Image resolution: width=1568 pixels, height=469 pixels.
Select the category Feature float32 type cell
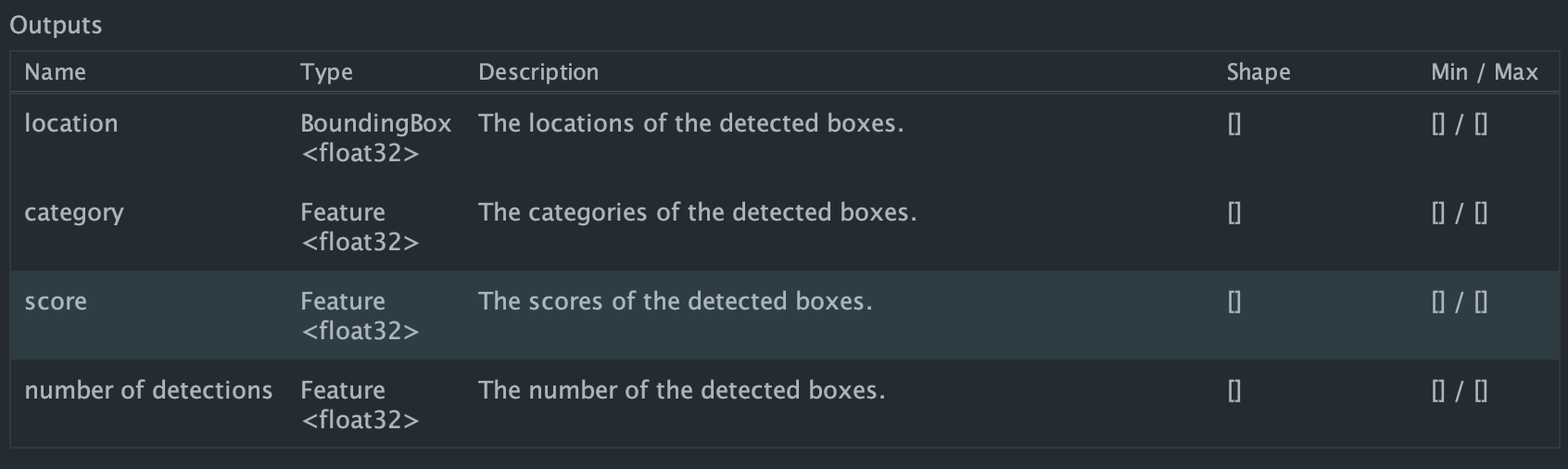tap(360, 227)
